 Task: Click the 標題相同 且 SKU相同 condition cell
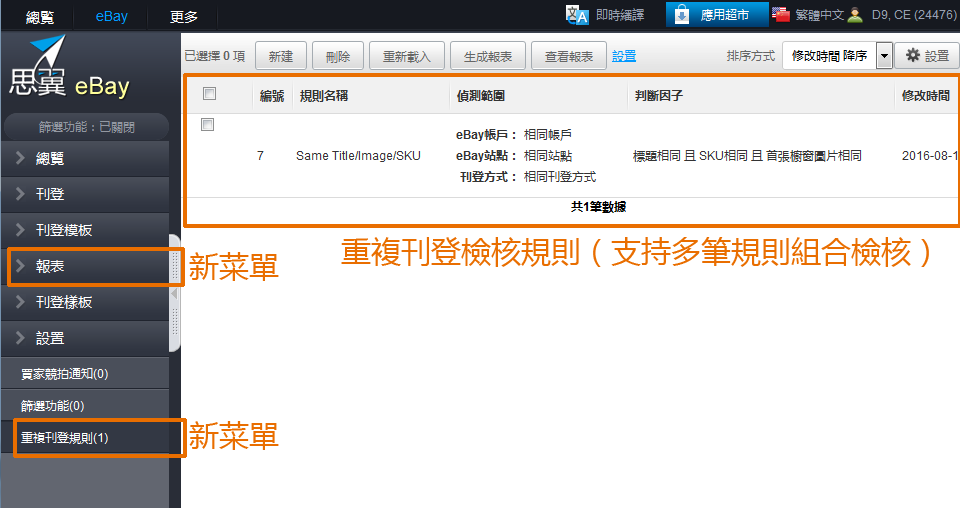point(747,155)
